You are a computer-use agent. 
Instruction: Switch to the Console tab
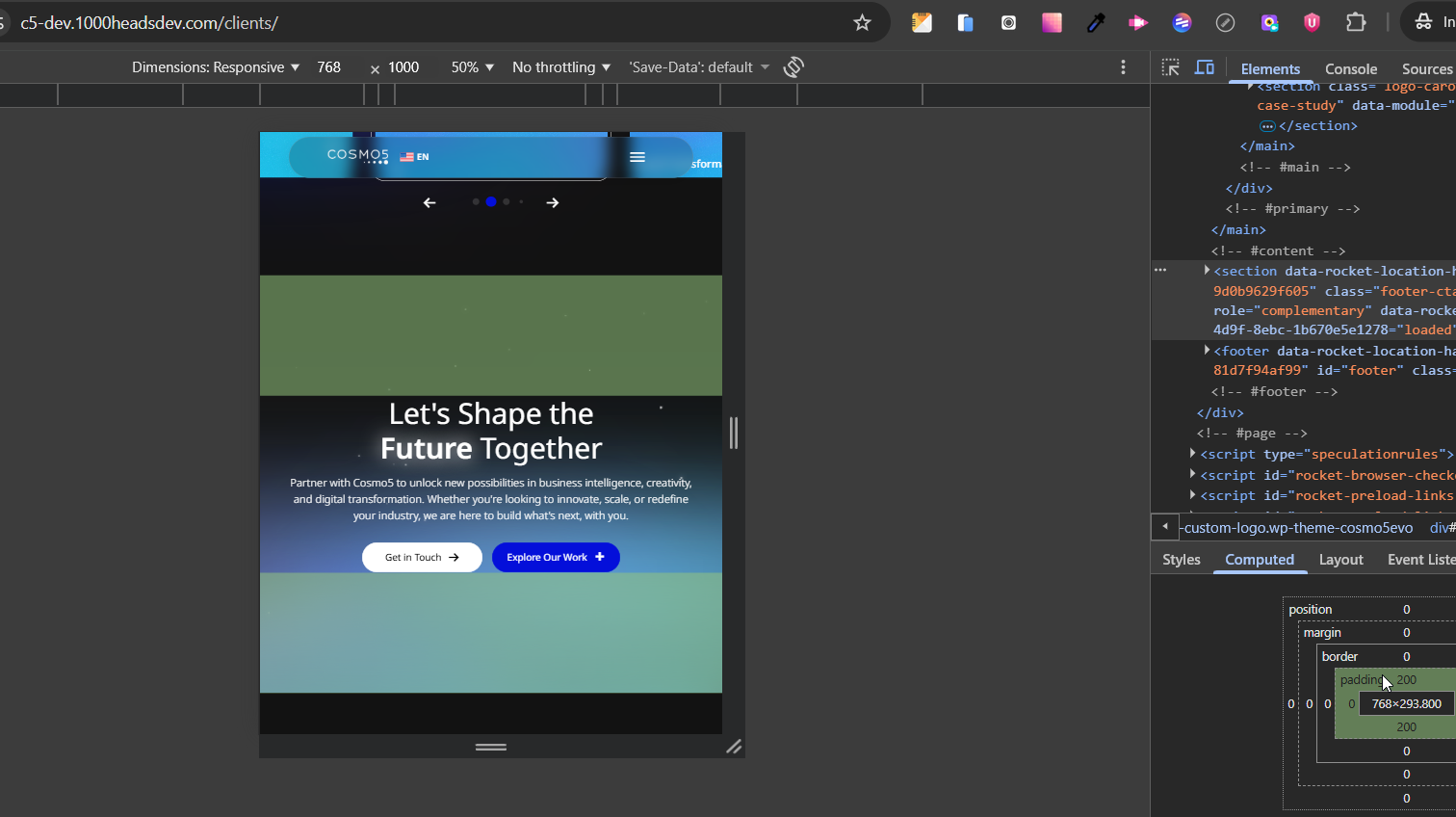click(1350, 68)
